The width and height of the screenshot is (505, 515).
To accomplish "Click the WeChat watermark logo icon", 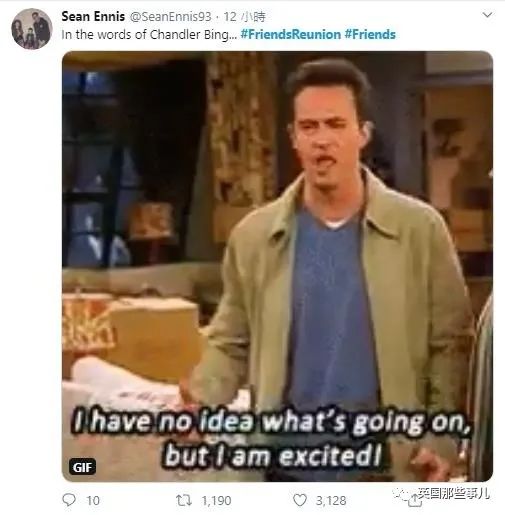I will 403,494.
